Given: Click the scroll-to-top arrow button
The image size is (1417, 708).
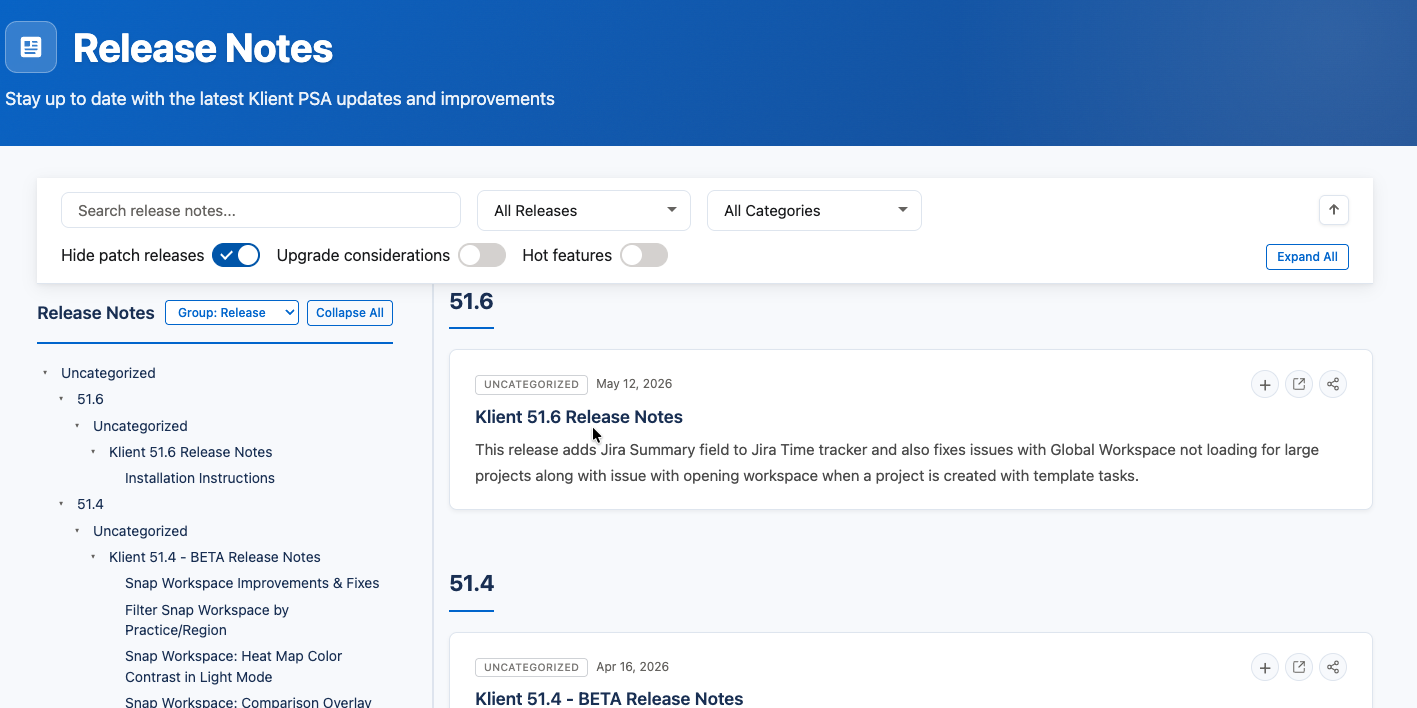Looking at the screenshot, I should (1334, 210).
